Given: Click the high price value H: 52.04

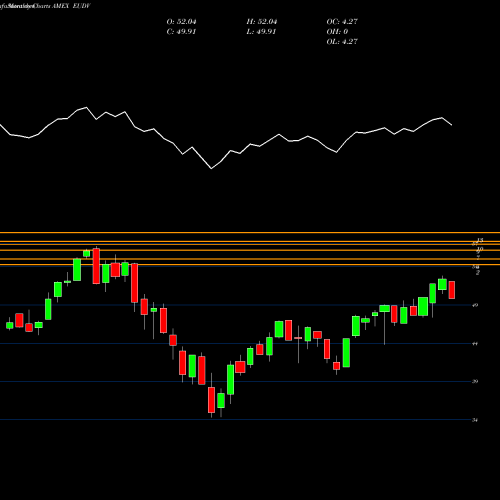Looking at the screenshot, I should (x=262, y=22).
